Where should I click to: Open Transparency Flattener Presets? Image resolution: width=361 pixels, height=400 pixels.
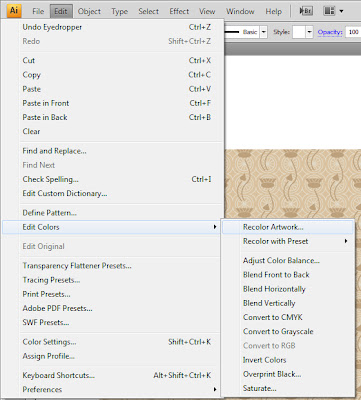click(113, 266)
